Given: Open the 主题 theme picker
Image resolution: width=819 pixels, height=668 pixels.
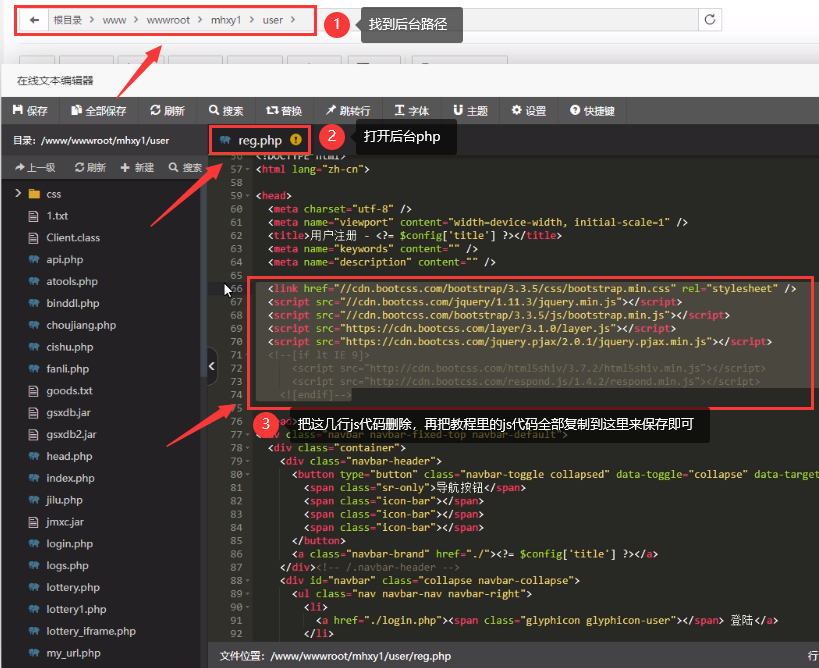Looking at the screenshot, I should click(470, 110).
